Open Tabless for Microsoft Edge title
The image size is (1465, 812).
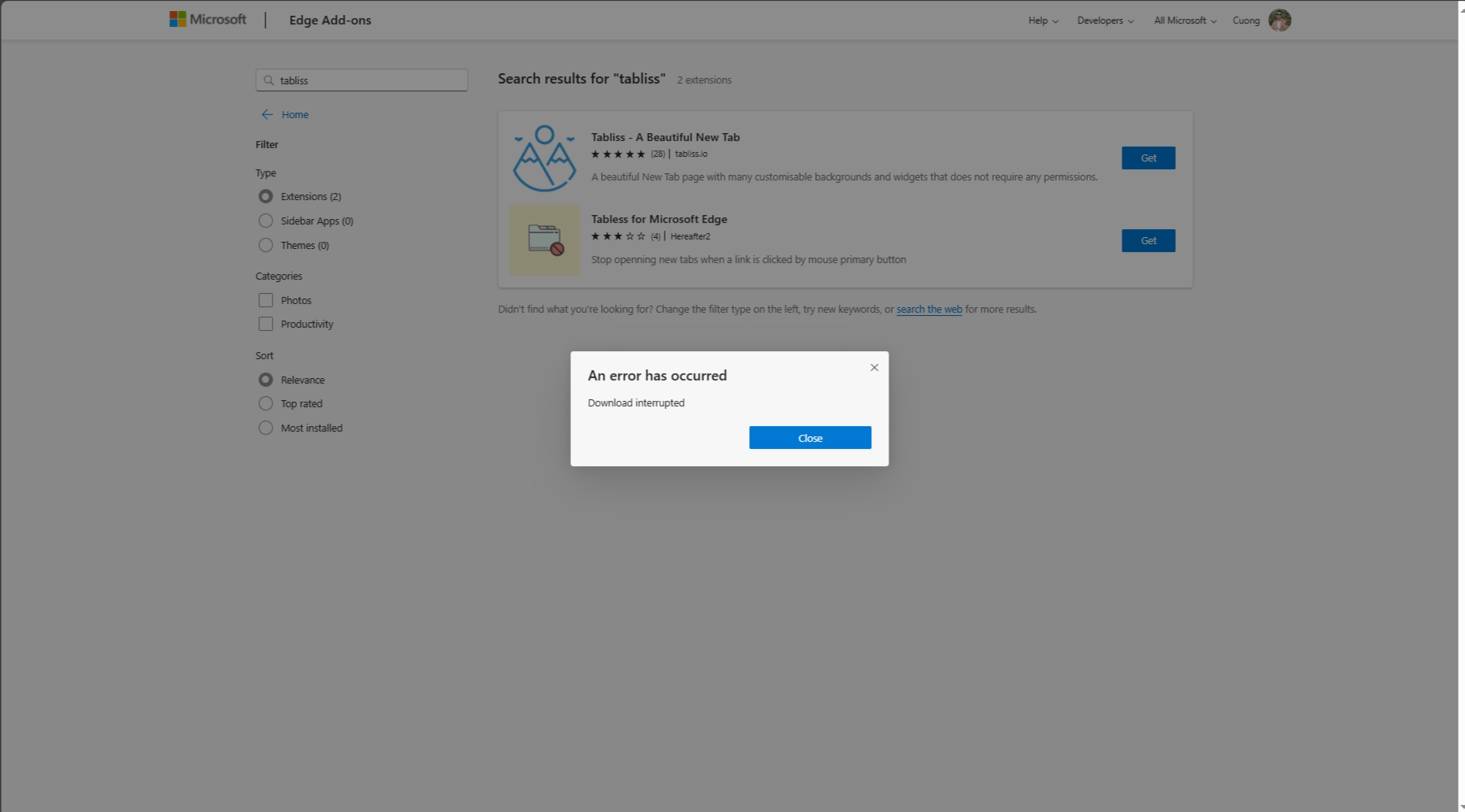pyautogui.click(x=659, y=219)
